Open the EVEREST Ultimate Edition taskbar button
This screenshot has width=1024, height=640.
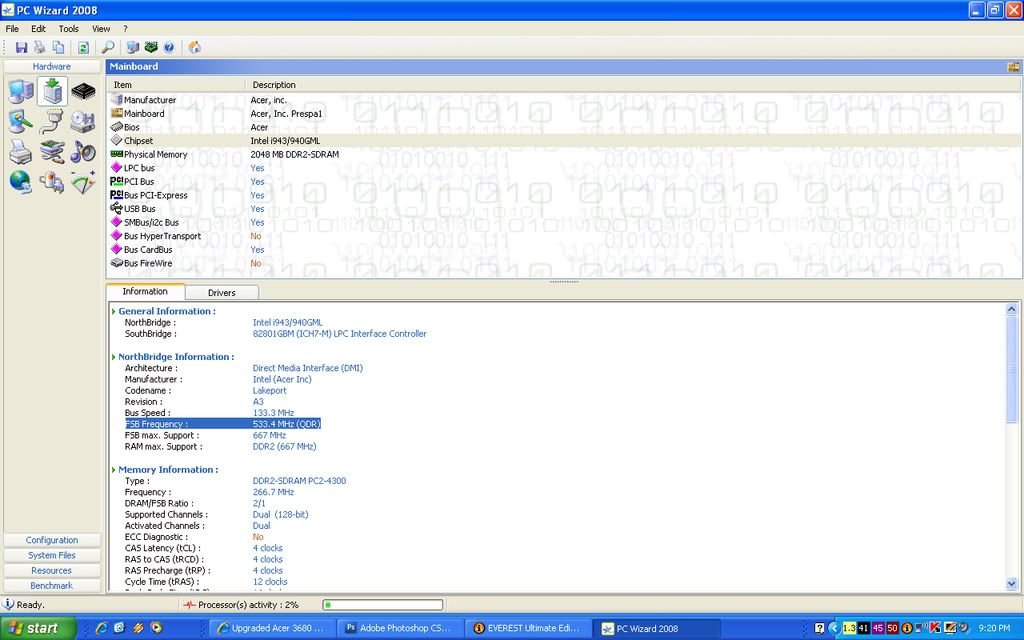click(x=526, y=628)
